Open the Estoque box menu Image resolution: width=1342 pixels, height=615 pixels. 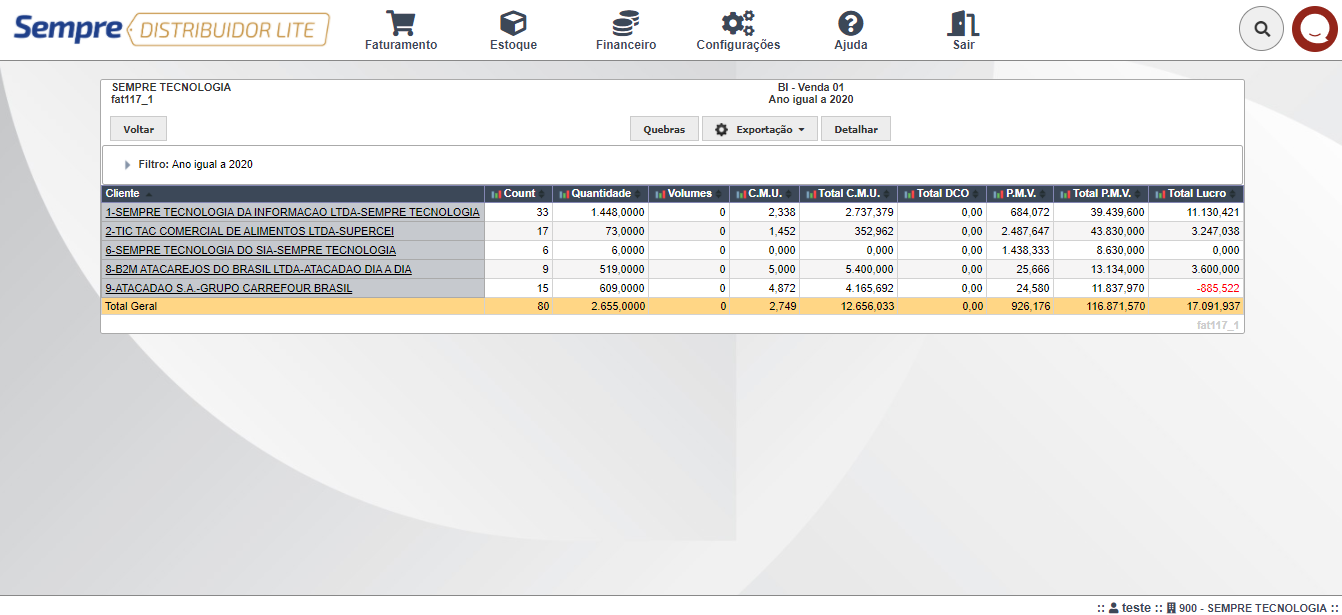point(513,30)
